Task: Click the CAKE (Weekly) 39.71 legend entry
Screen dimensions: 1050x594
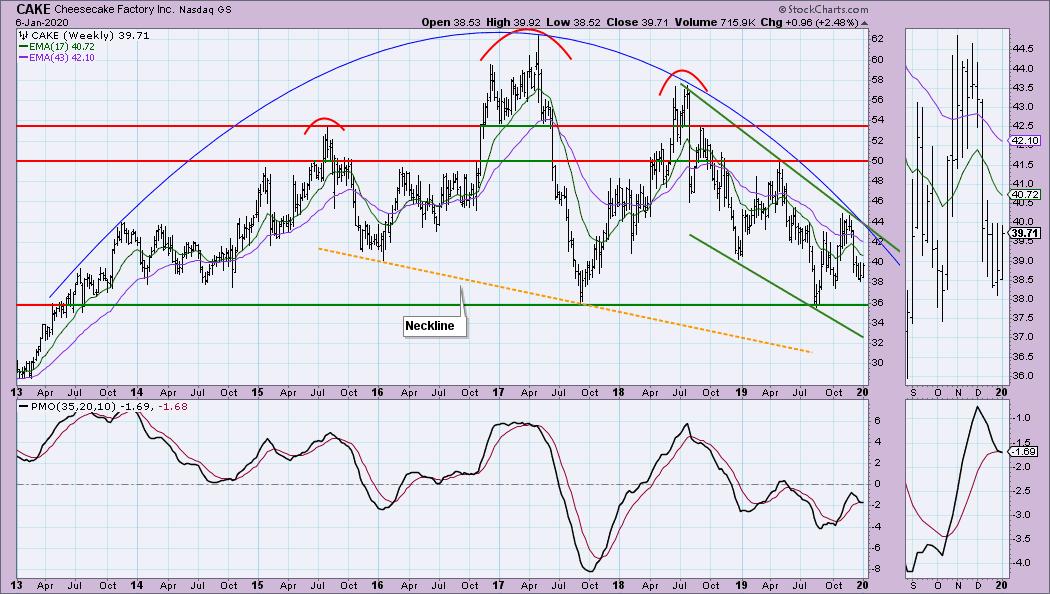Action: click(90, 35)
